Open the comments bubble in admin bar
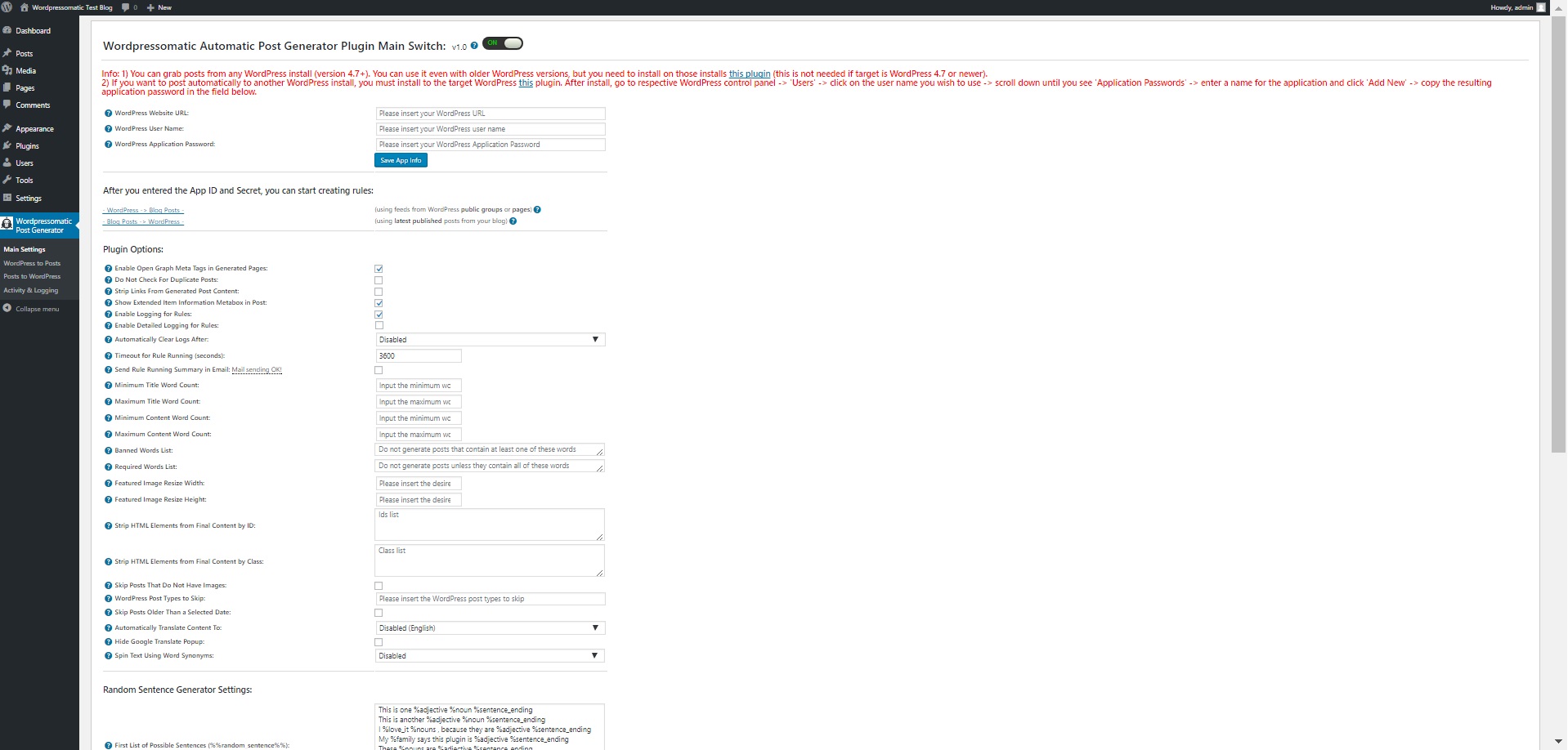Image resolution: width=1568 pixels, height=750 pixels. (129, 7)
